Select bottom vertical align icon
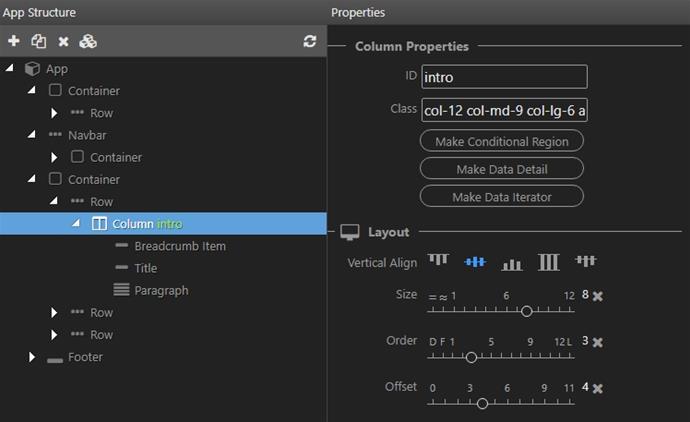Screen dimensions: 690x422 point(512,263)
